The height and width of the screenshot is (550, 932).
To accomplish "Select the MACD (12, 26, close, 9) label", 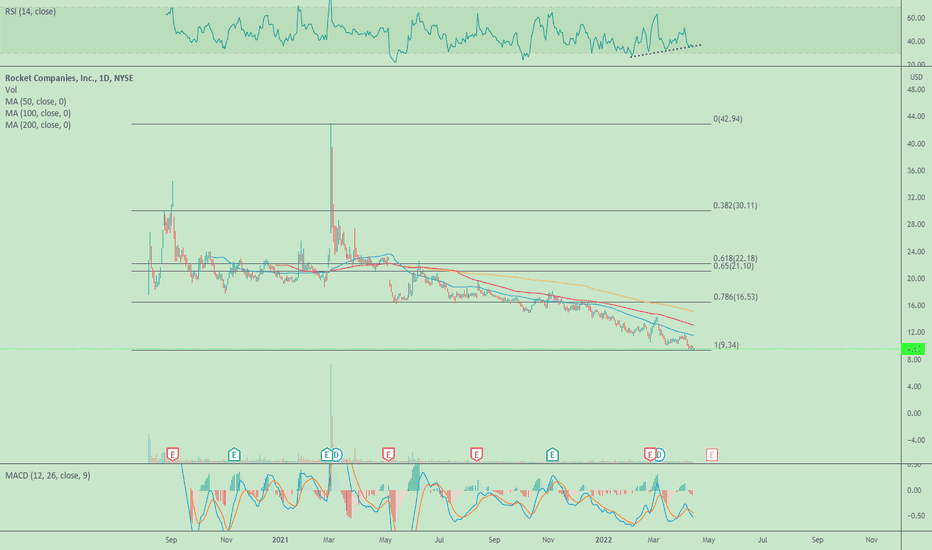I will point(48,476).
